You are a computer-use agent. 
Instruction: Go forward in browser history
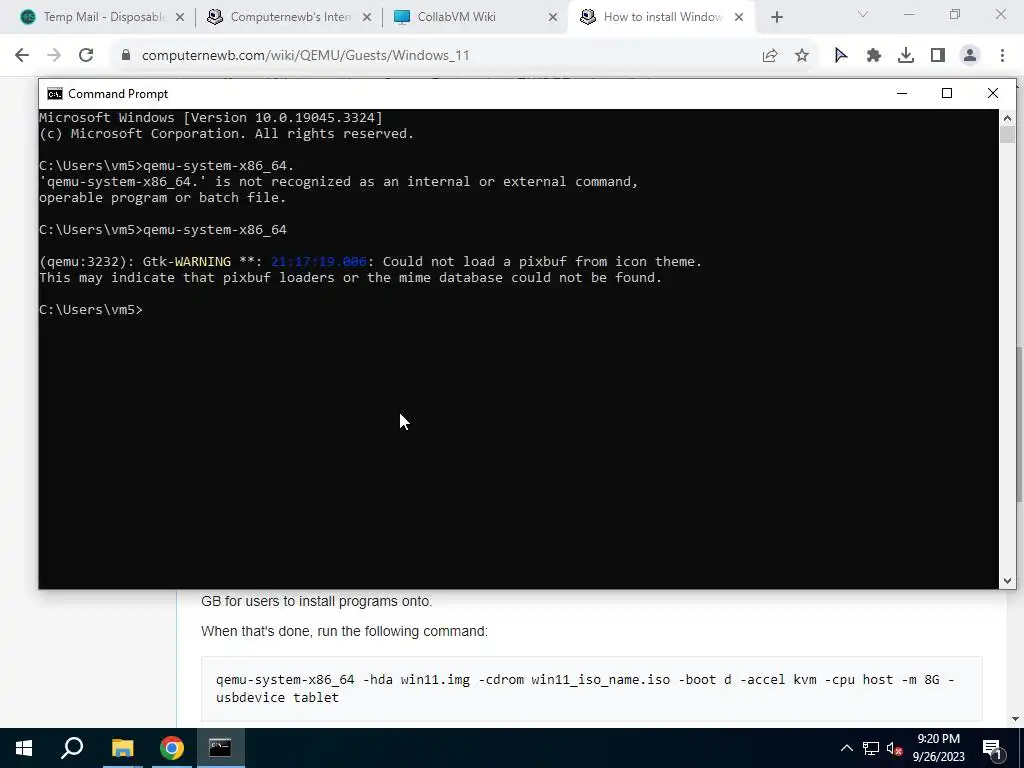tap(54, 56)
